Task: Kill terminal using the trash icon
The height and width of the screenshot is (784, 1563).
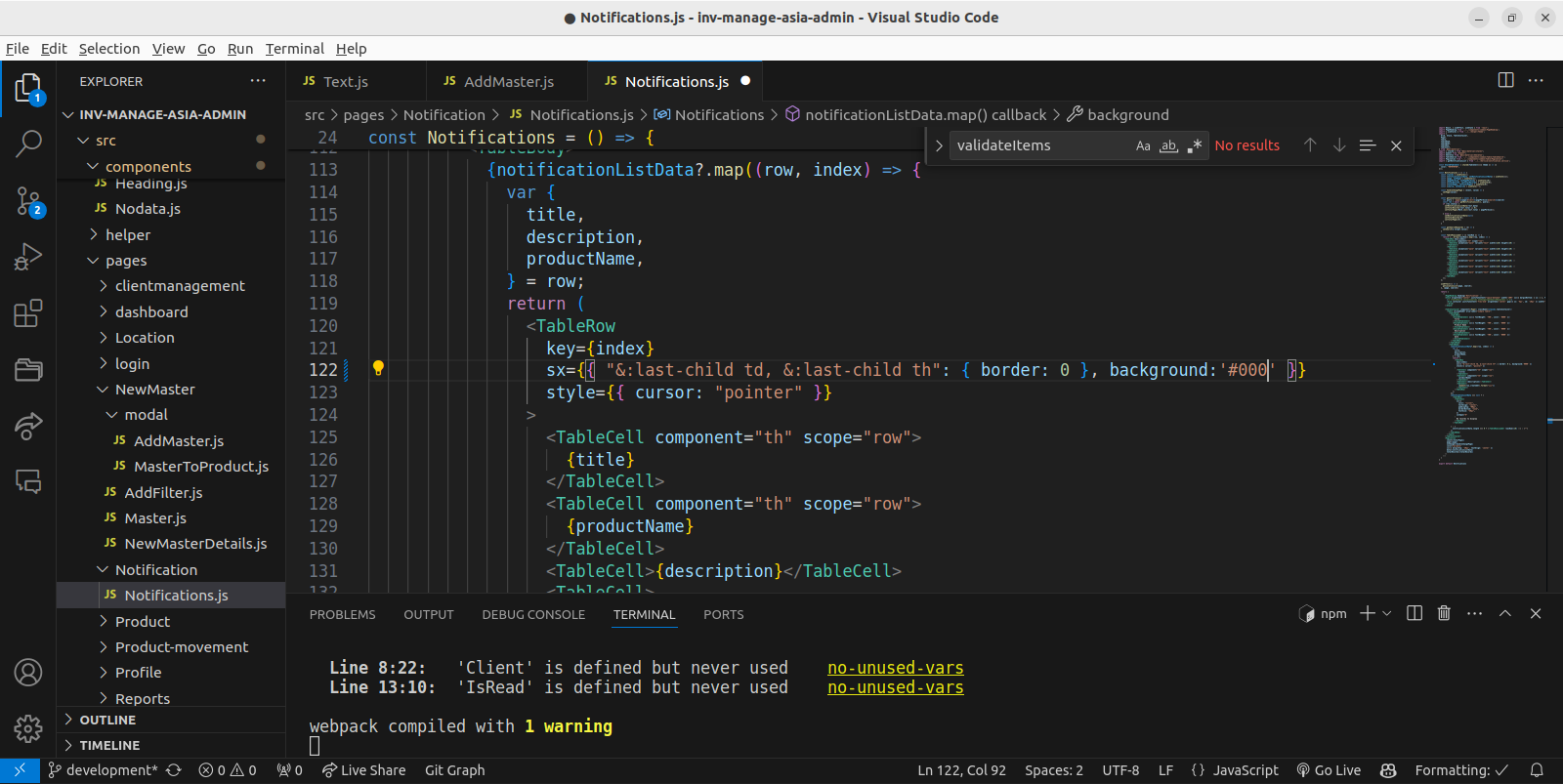Action: point(1444,613)
